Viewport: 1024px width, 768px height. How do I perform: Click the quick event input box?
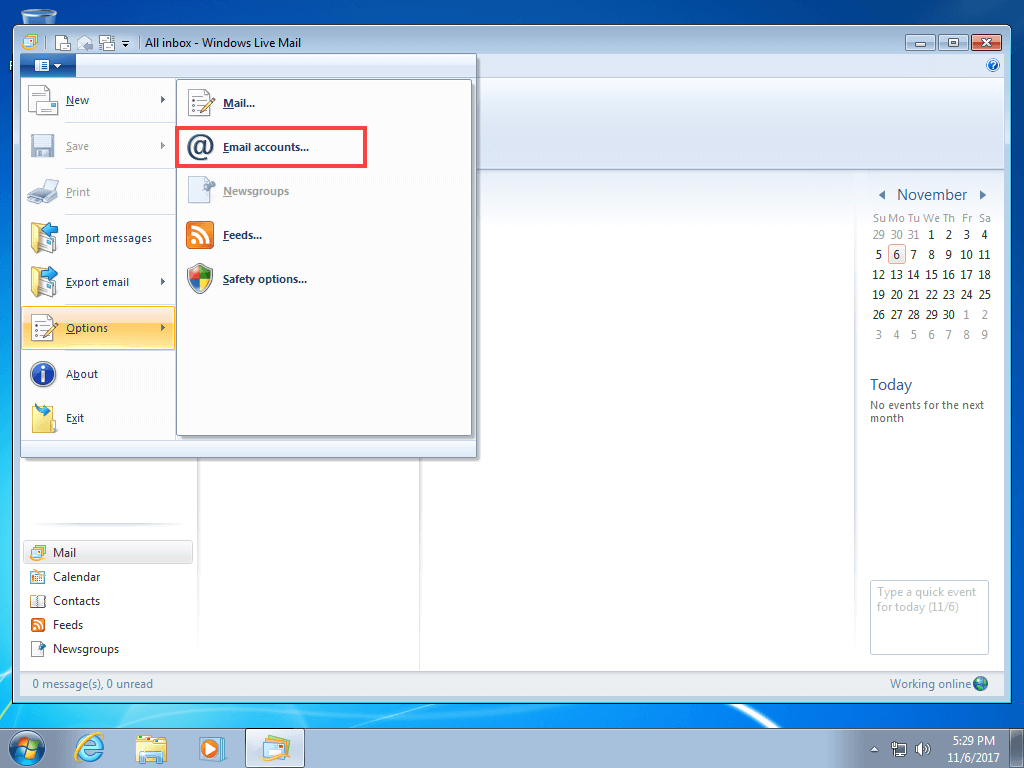(929, 617)
